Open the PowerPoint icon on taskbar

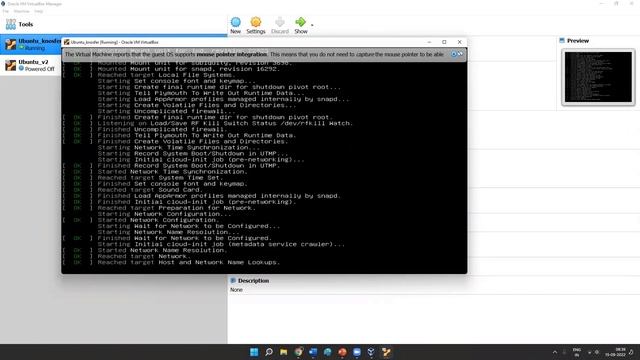pyautogui.click(x=342, y=352)
